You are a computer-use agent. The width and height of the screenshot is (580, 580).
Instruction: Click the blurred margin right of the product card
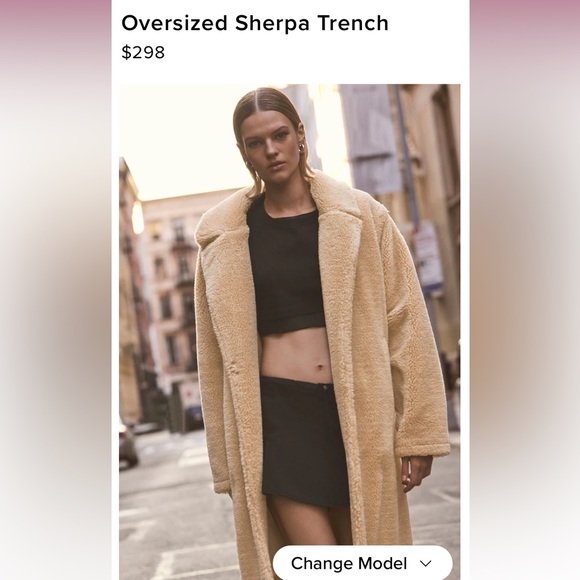point(525,290)
